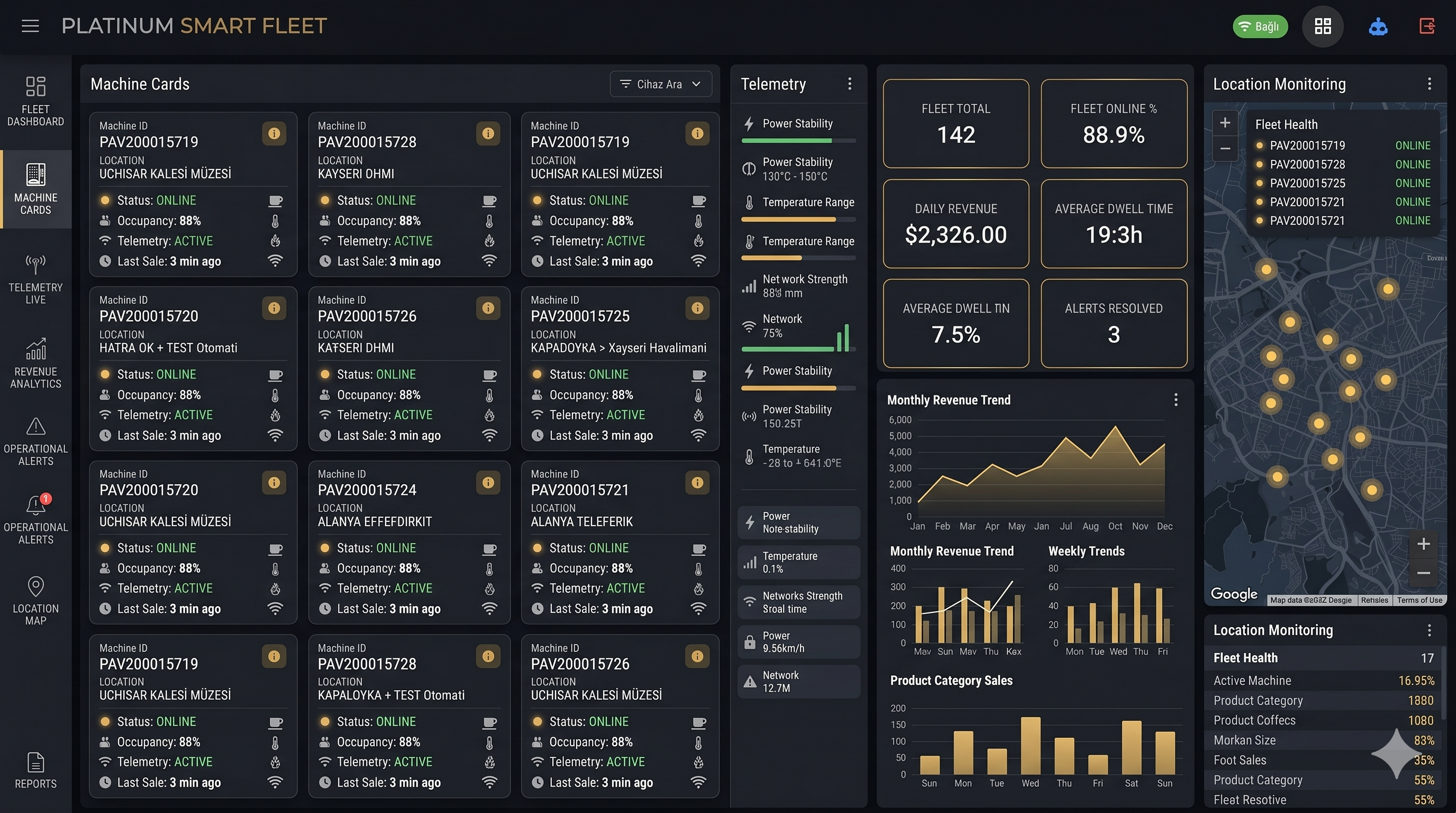Select Temperature 0.1% telemetry tile

(799, 563)
